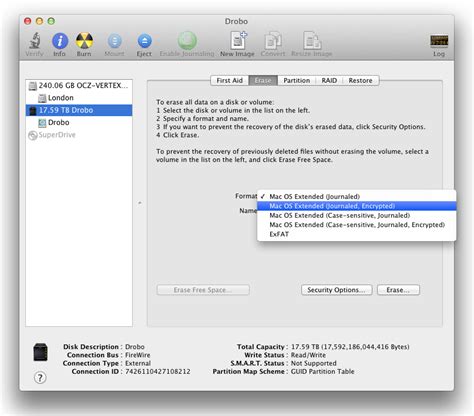
Task: Switch to the Erase tab
Action: tap(263, 80)
